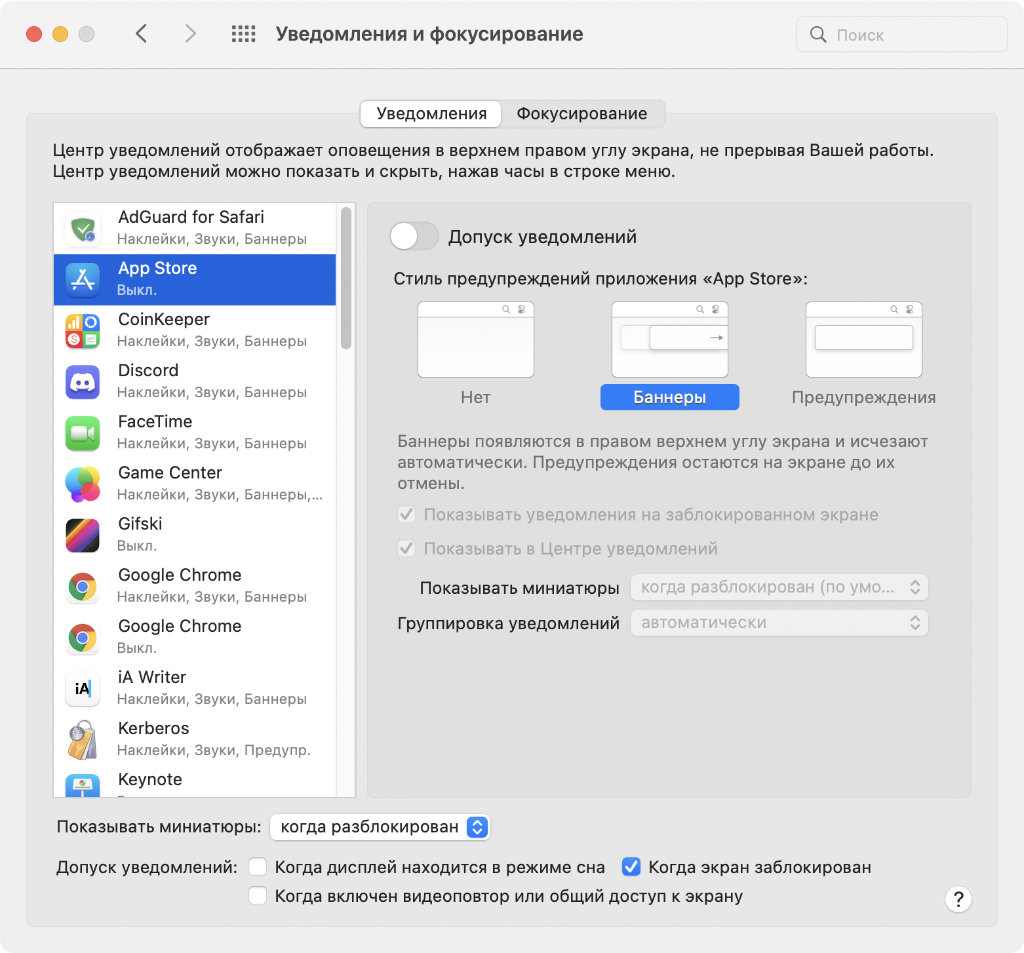Viewport: 1024px width, 953px height.
Task: Click the app list scrollbar
Action: point(345,279)
